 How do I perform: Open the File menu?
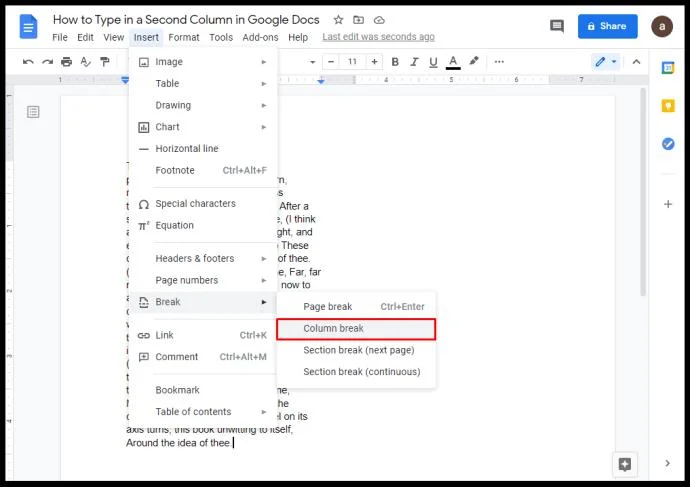click(x=60, y=37)
